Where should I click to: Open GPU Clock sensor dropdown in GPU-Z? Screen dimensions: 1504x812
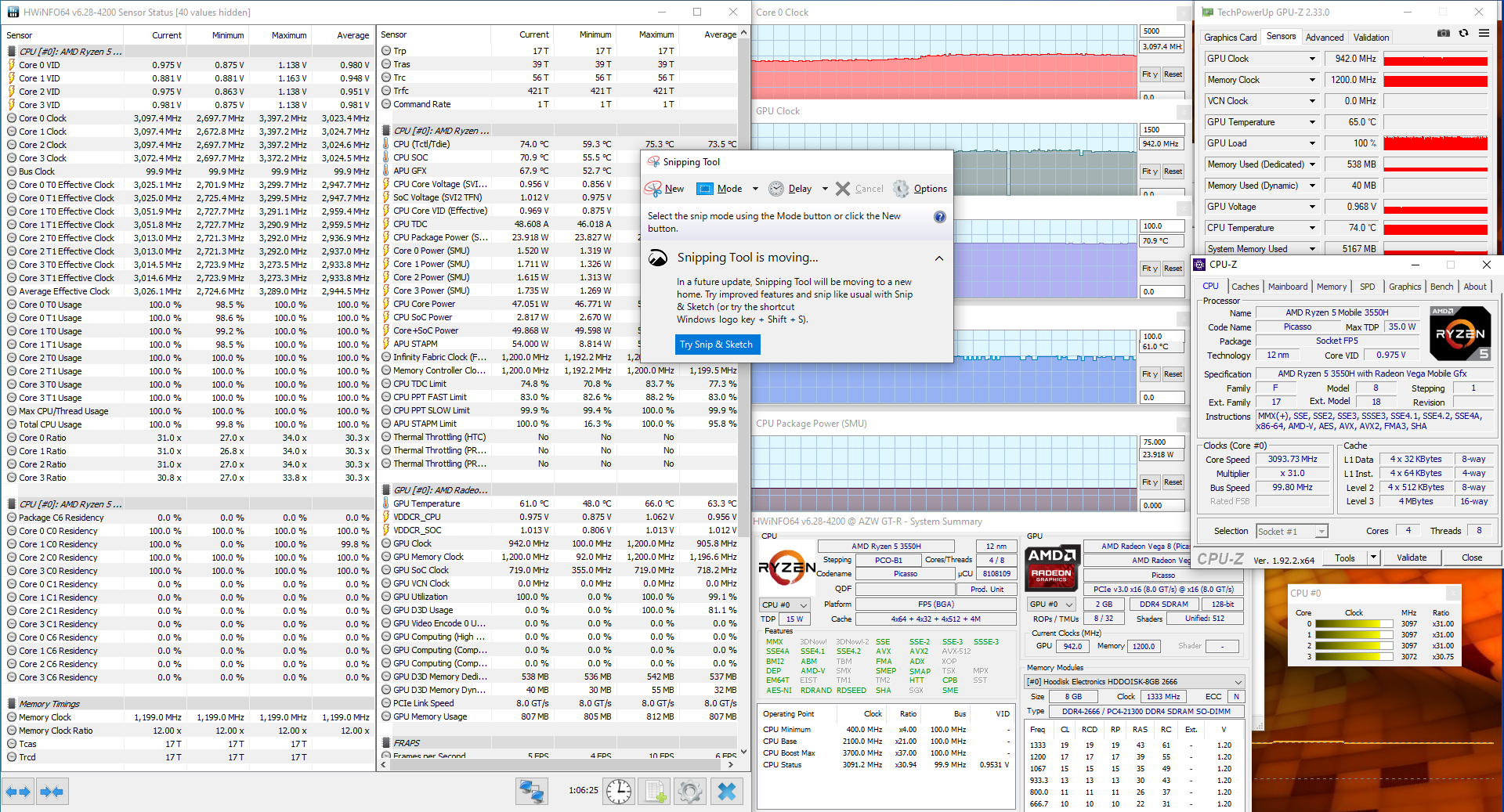coord(1313,59)
